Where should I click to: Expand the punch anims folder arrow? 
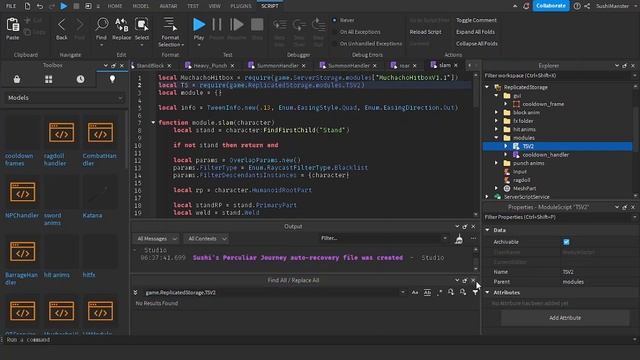click(x=497, y=163)
